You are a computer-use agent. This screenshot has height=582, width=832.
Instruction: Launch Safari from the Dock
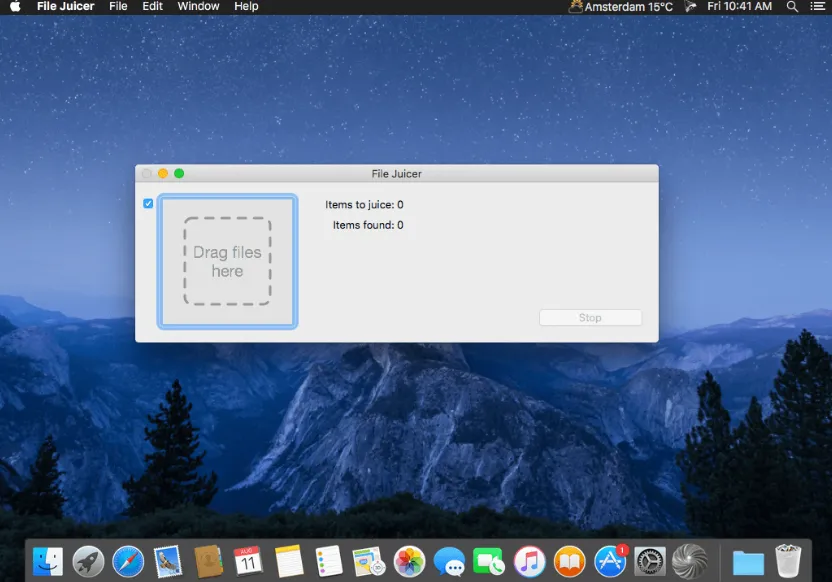(128, 561)
